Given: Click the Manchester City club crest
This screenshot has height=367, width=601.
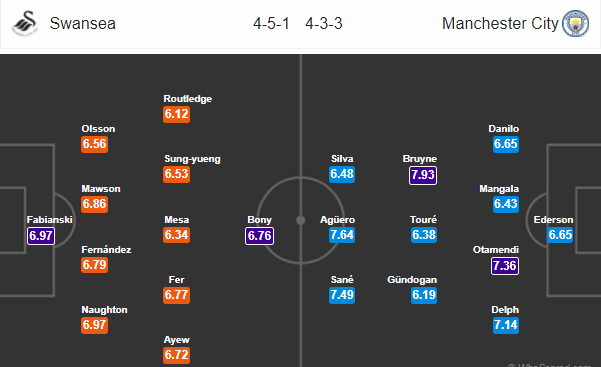Looking at the screenshot, I should tap(575, 23).
